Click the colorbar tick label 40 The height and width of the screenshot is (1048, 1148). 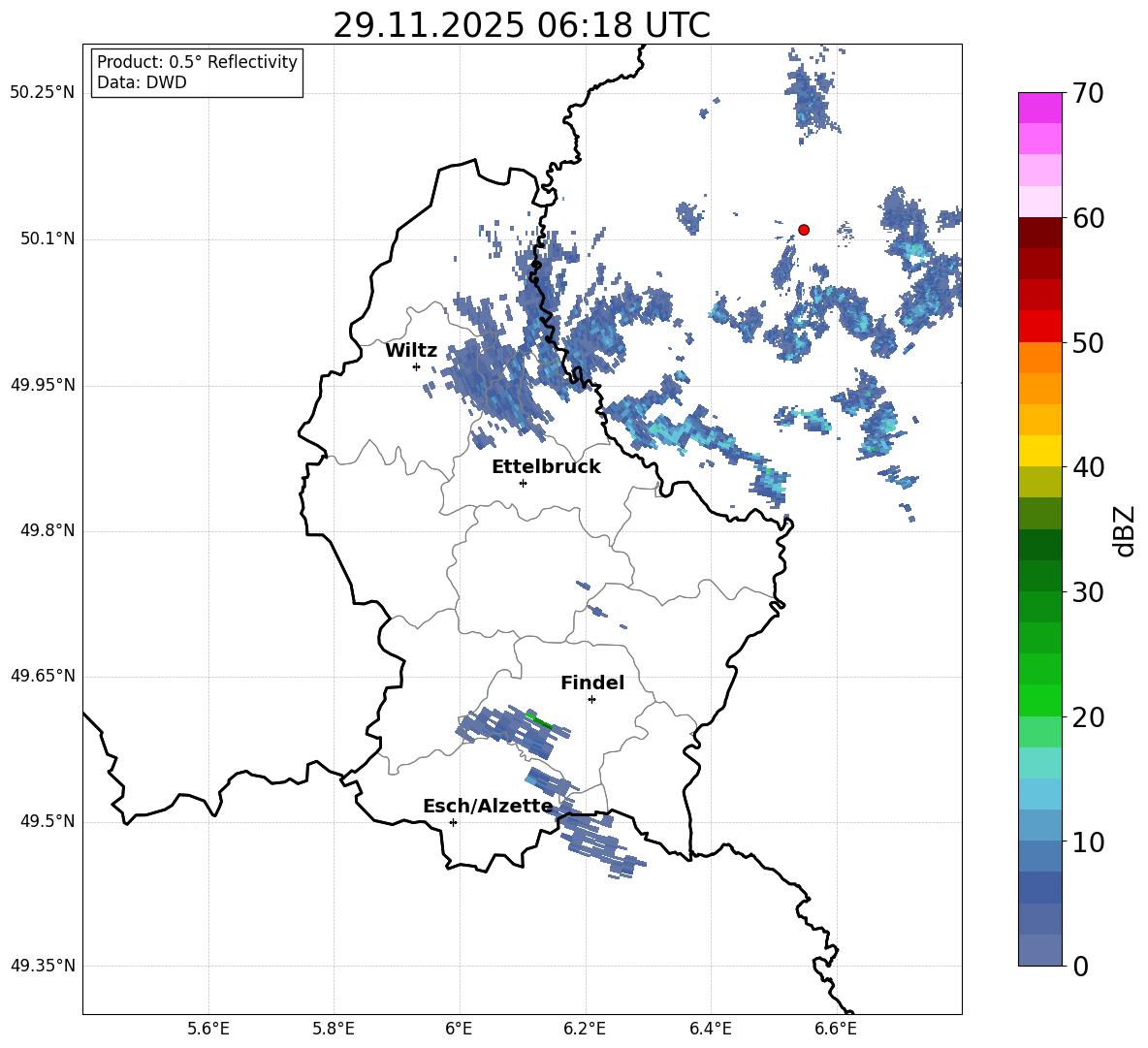[1088, 467]
